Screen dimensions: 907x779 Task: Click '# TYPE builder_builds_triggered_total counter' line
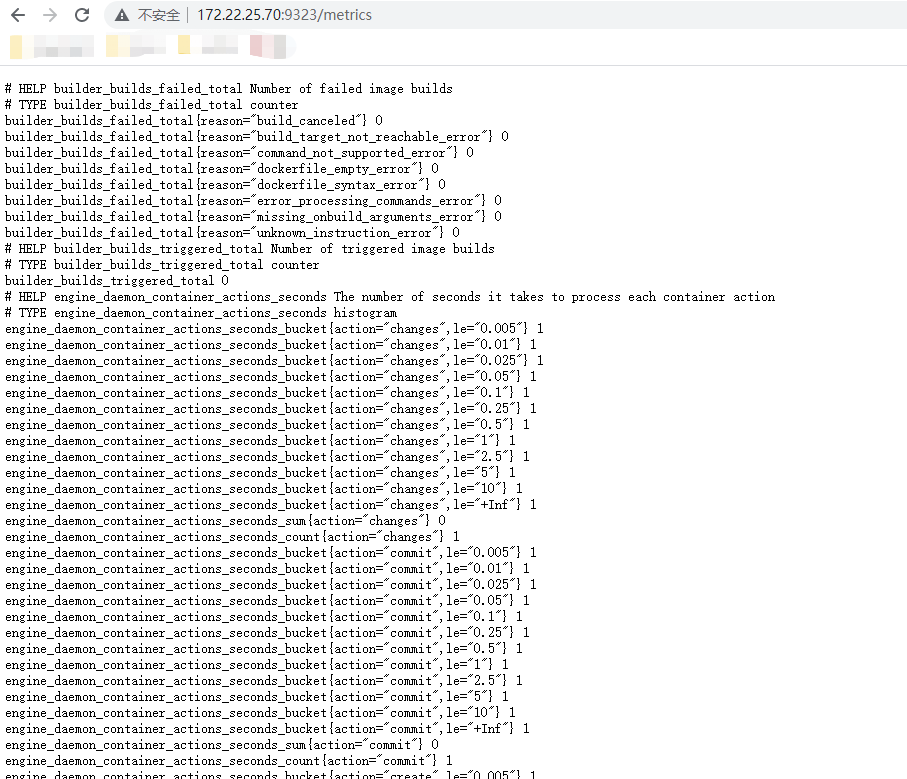162,265
